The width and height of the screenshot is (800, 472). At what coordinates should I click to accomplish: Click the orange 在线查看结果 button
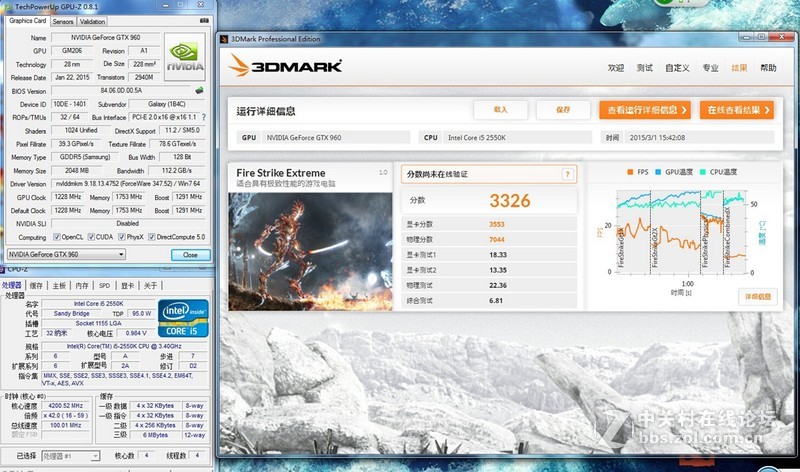tap(737, 110)
